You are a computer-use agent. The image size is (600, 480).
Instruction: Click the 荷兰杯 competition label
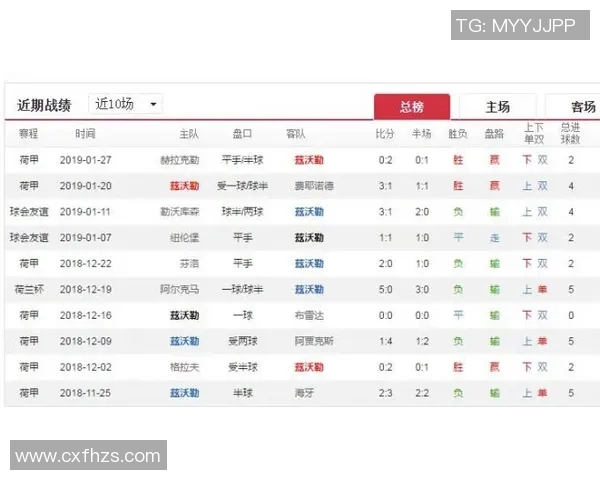pyautogui.click(x=29, y=289)
